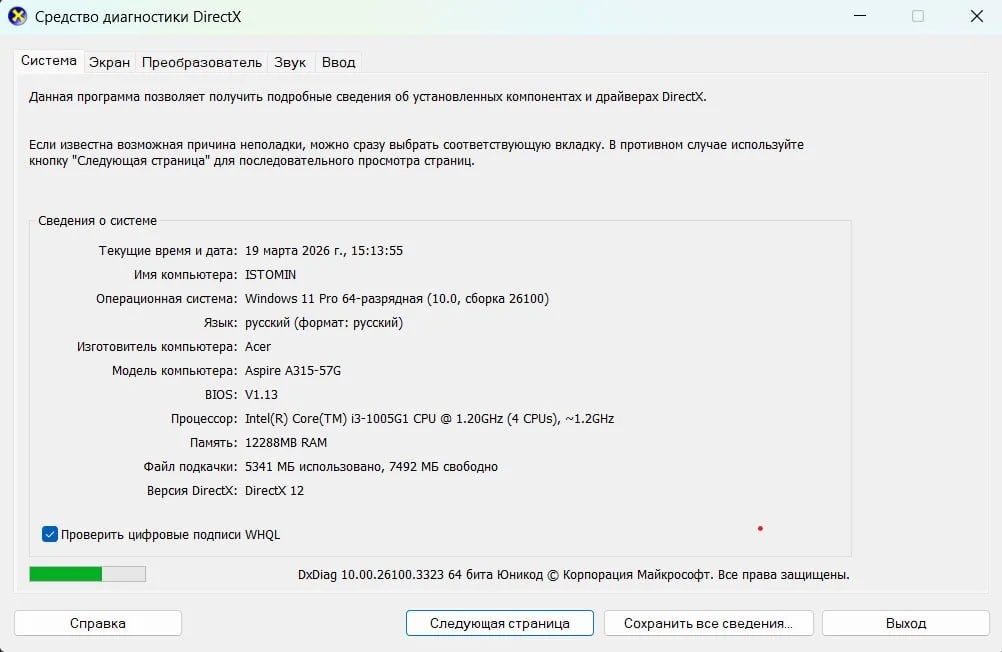The height and width of the screenshot is (652, 1002).
Task: Open the Преобразователь tab
Action: coord(202,62)
